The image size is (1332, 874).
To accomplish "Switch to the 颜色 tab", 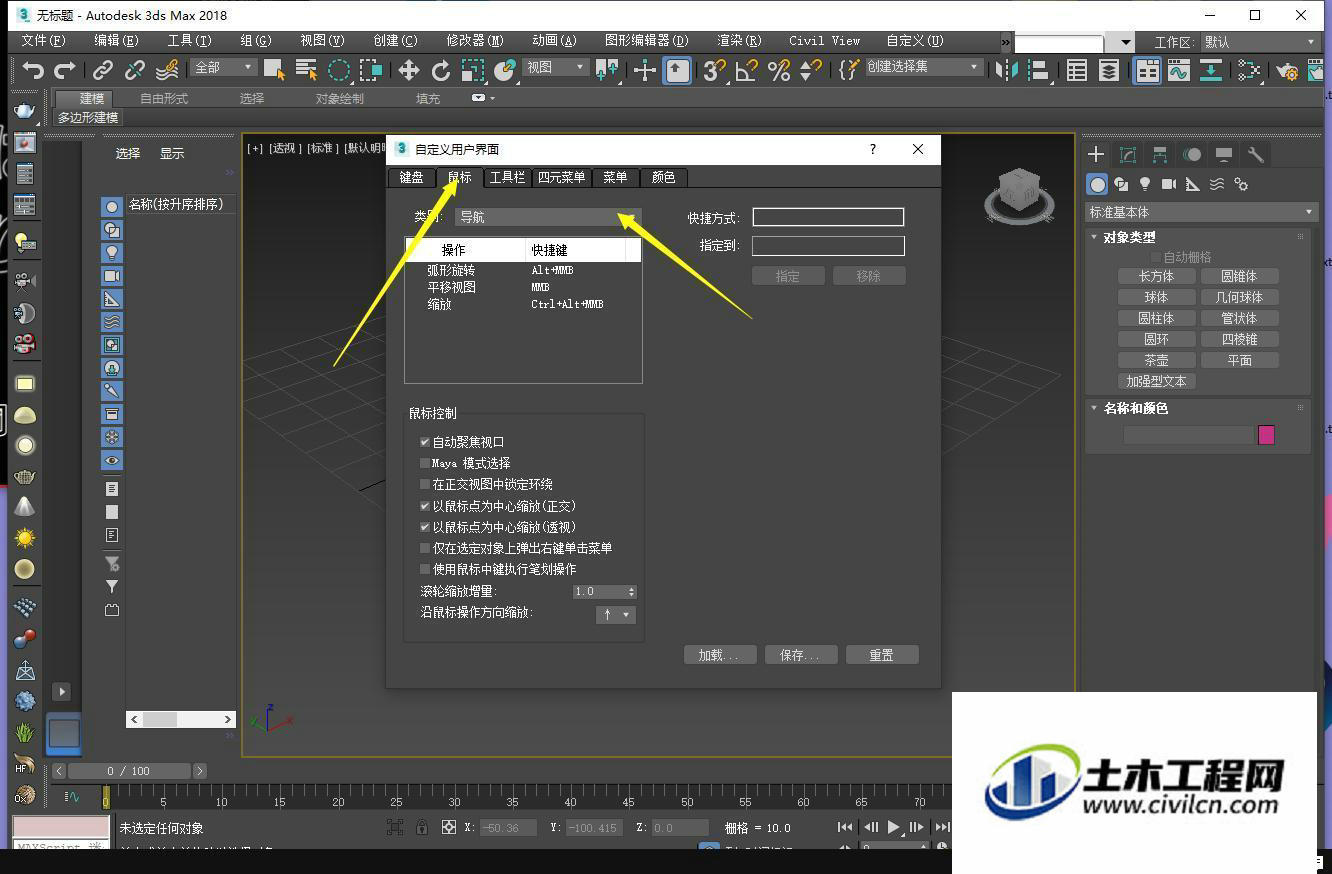I will (663, 177).
